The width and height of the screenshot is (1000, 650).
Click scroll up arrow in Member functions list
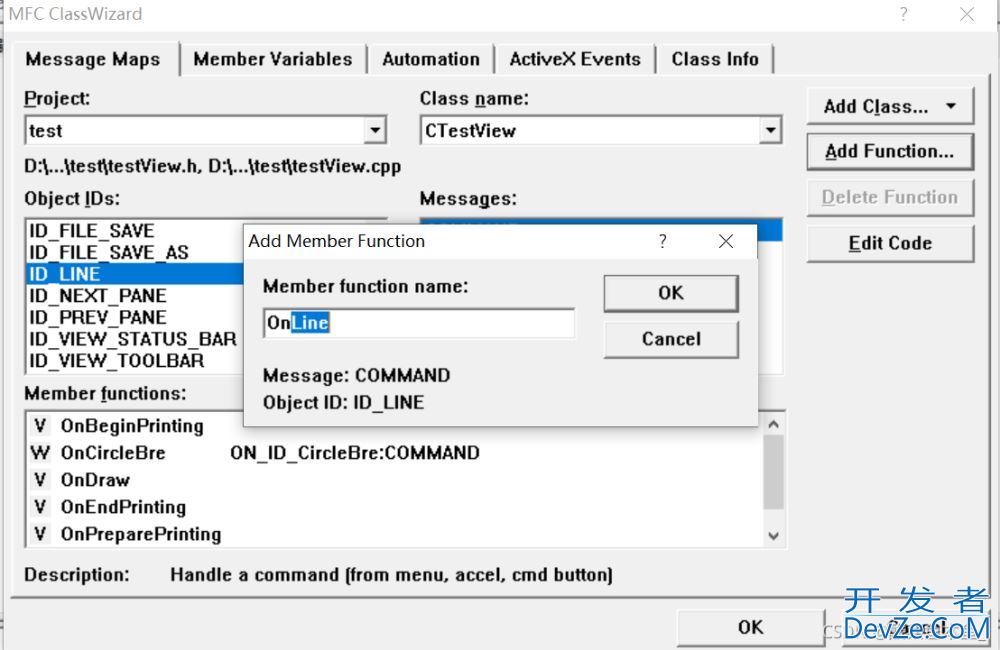point(774,424)
